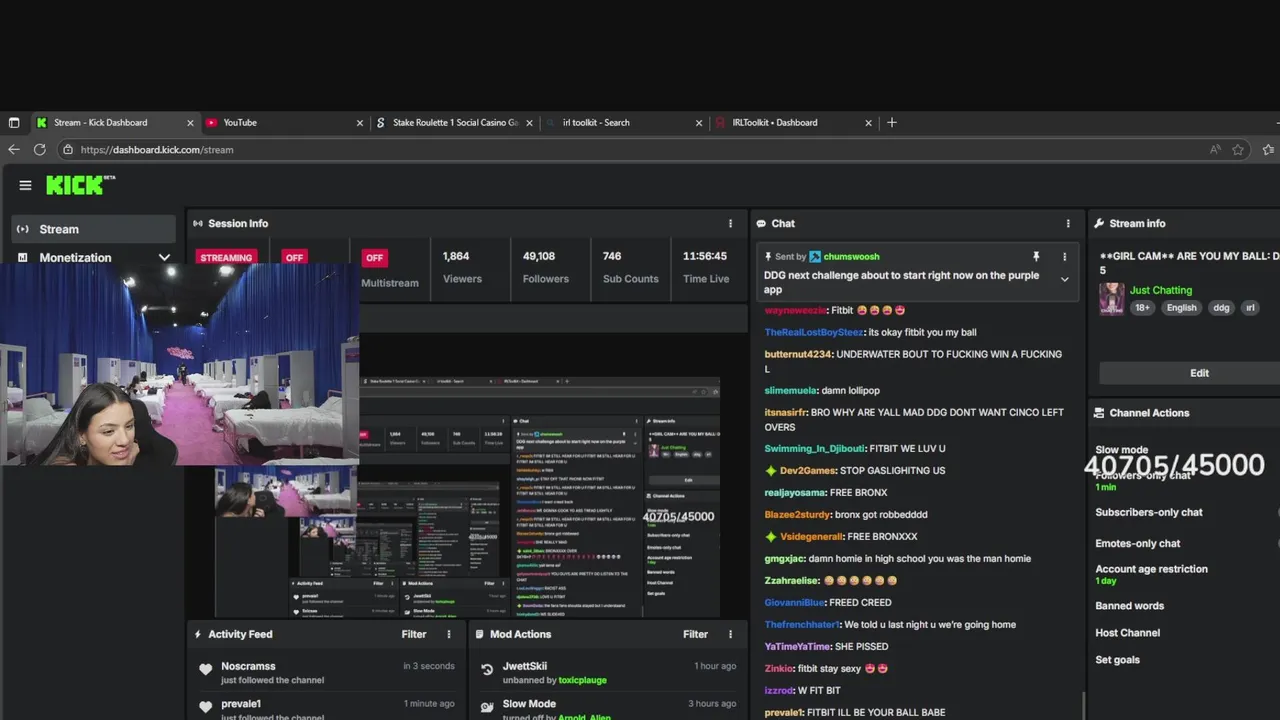This screenshot has width=1280, height=720.
Task: Open the Mod Actions Filter dropdown
Action: coord(695,634)
